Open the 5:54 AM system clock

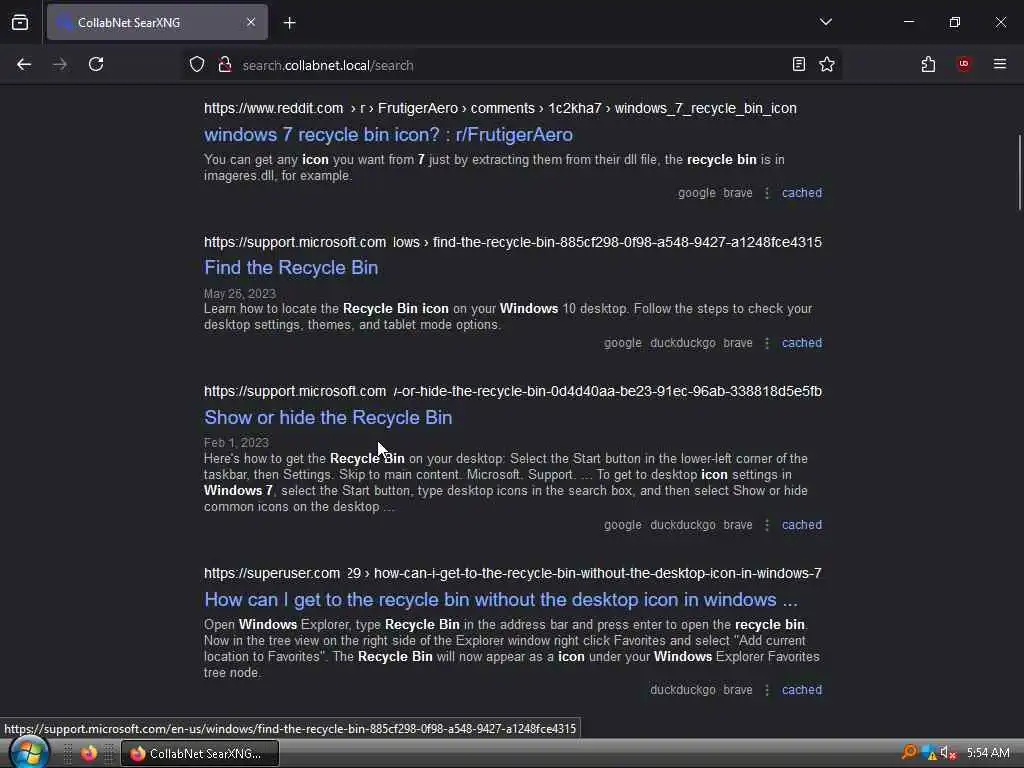click(988, 754)
